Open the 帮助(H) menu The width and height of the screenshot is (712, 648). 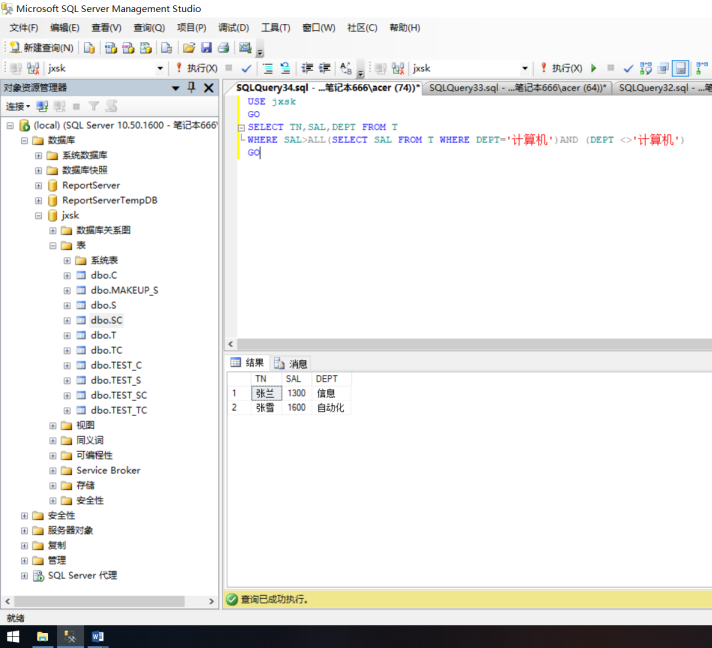pos(405,28)
